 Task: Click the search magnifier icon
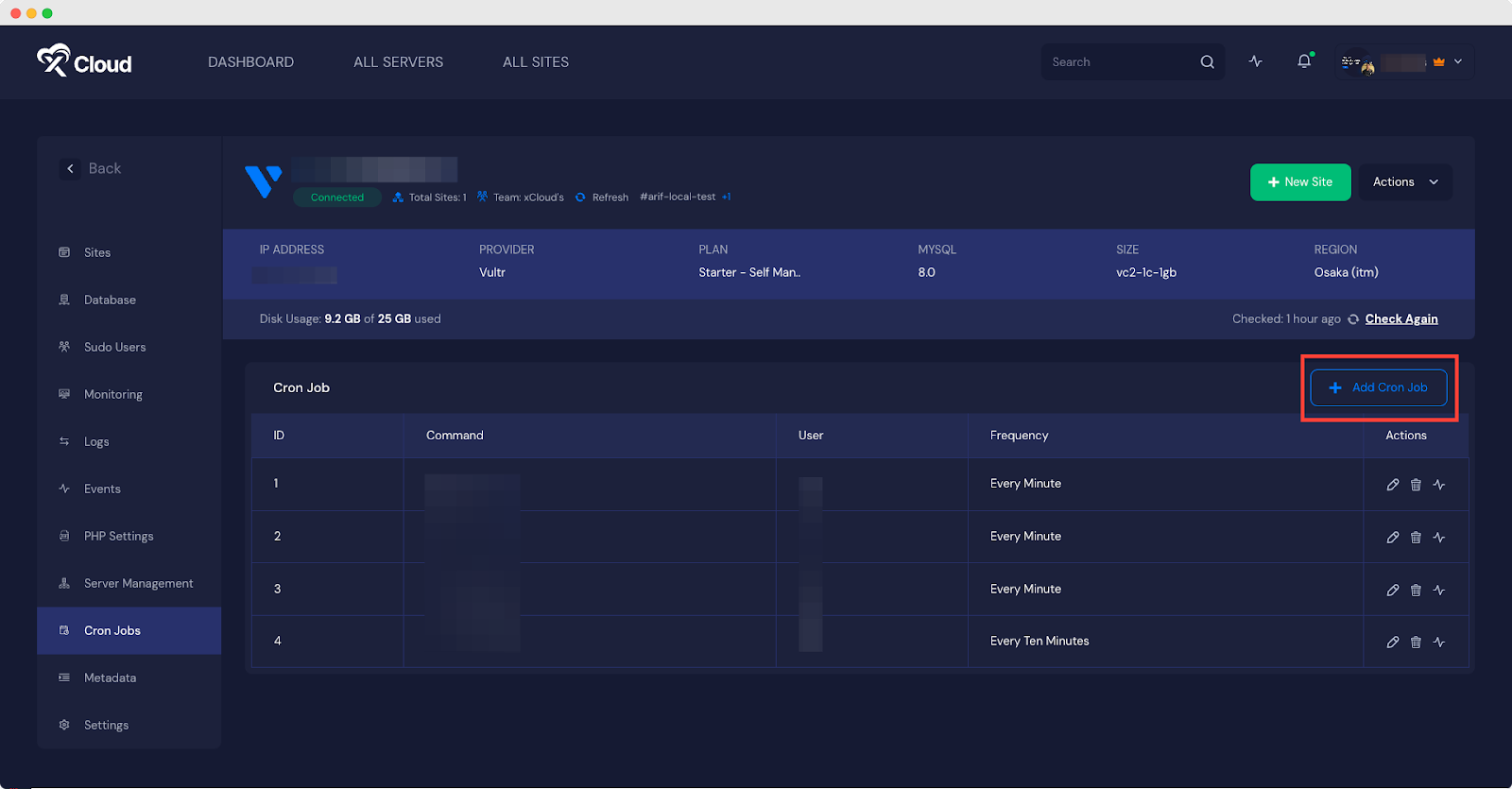(x=1207, y=62)
